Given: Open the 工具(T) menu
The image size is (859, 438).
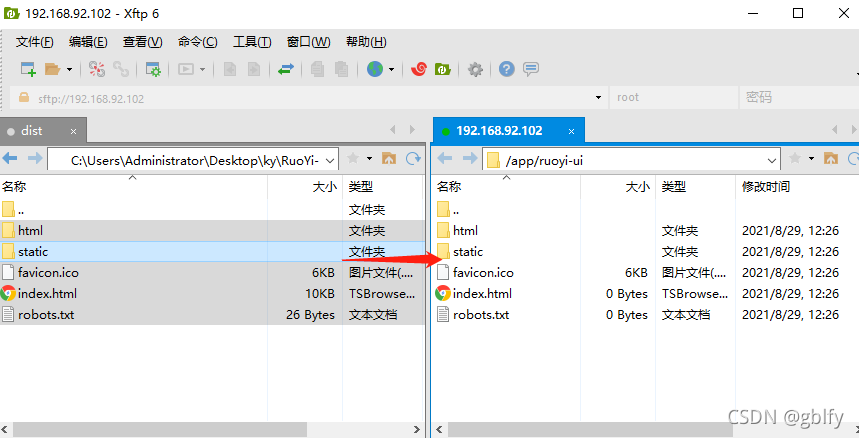Looking at the screenshot, I should [252, 42].
